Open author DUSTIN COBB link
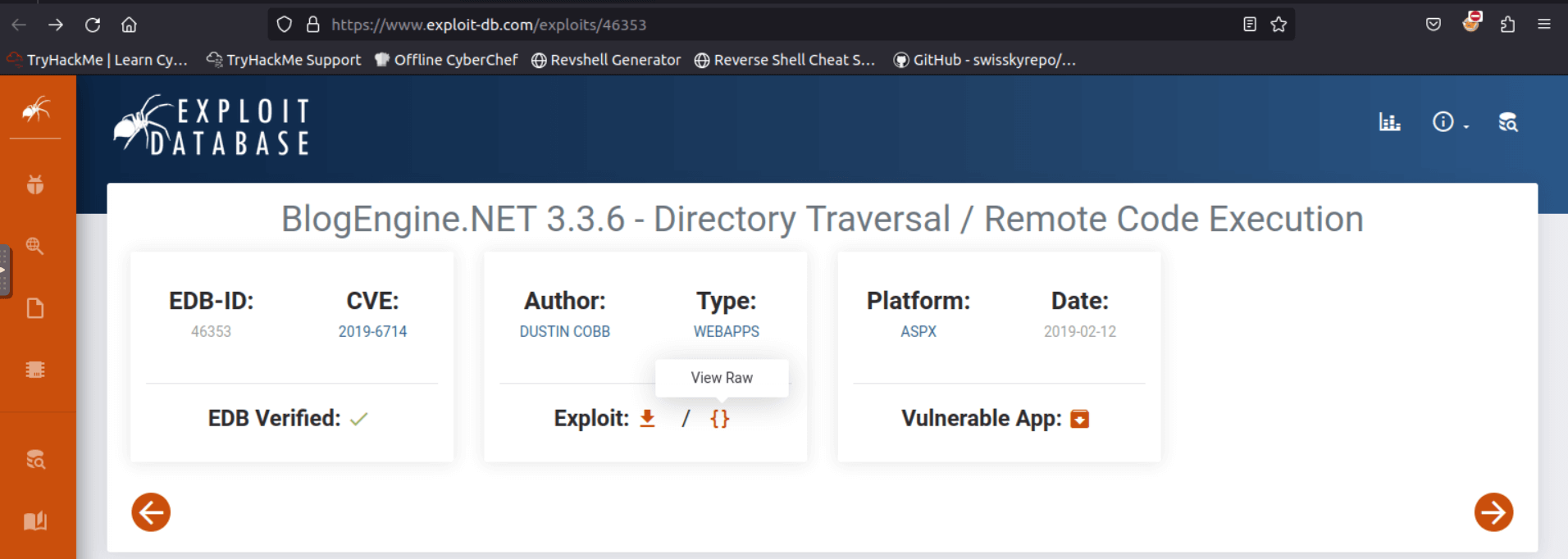1568x559 pixels. pyautogui.click(x=564, y=331)
